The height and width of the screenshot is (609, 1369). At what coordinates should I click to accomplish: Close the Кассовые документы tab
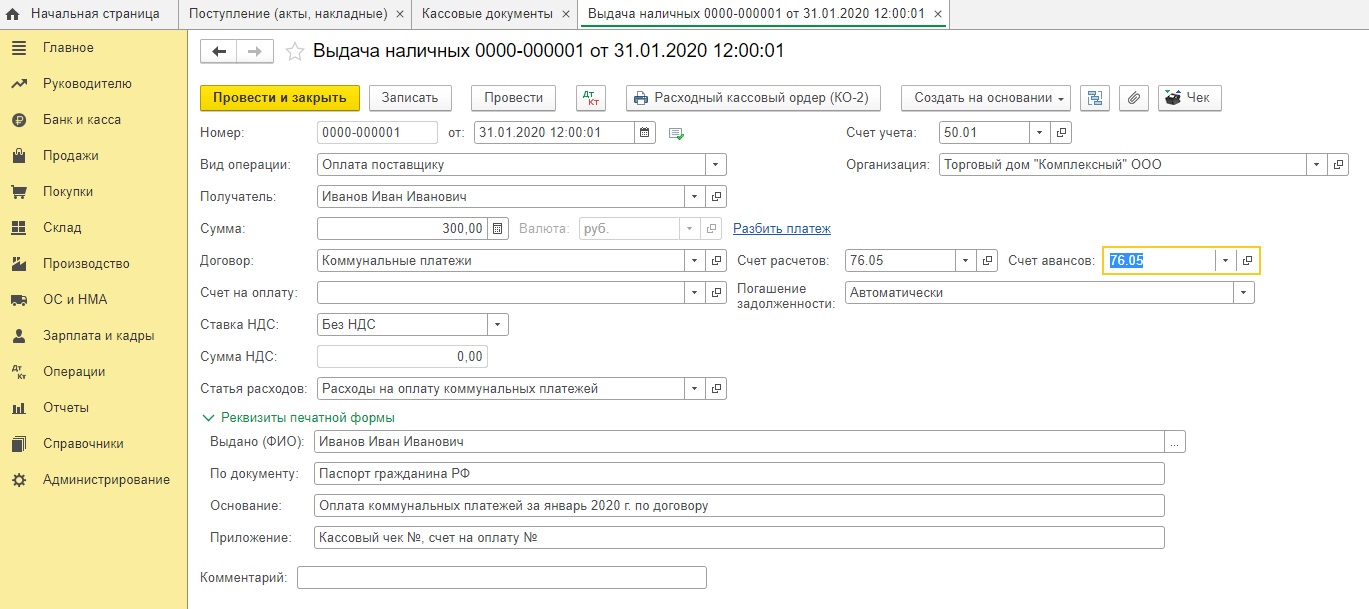pyautogui.click(x=565, y=14)
